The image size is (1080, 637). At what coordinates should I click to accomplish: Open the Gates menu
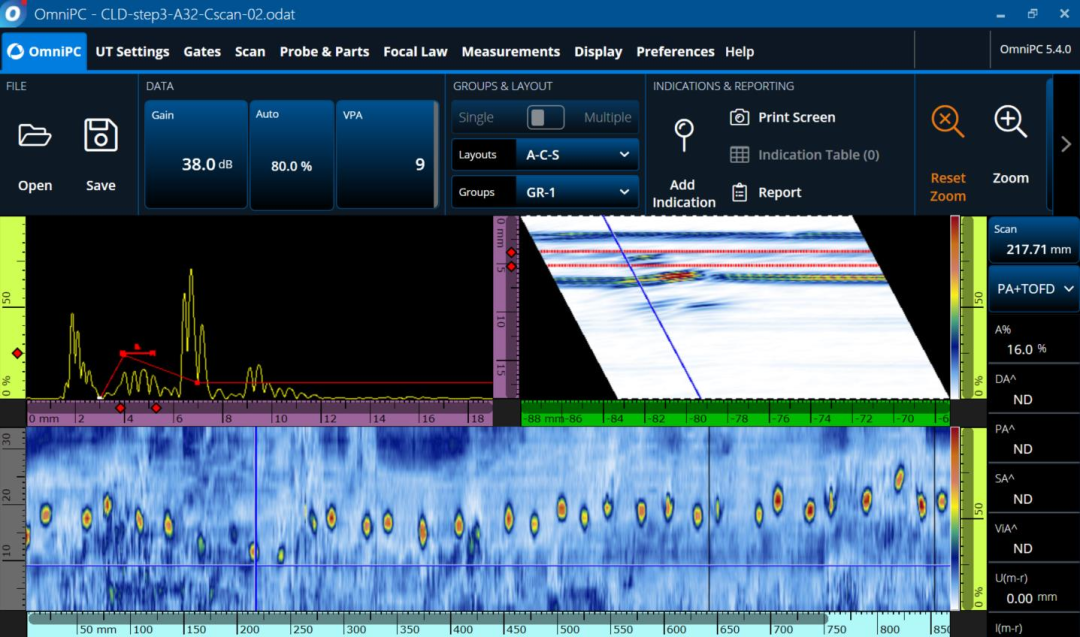tap(202, 52)
